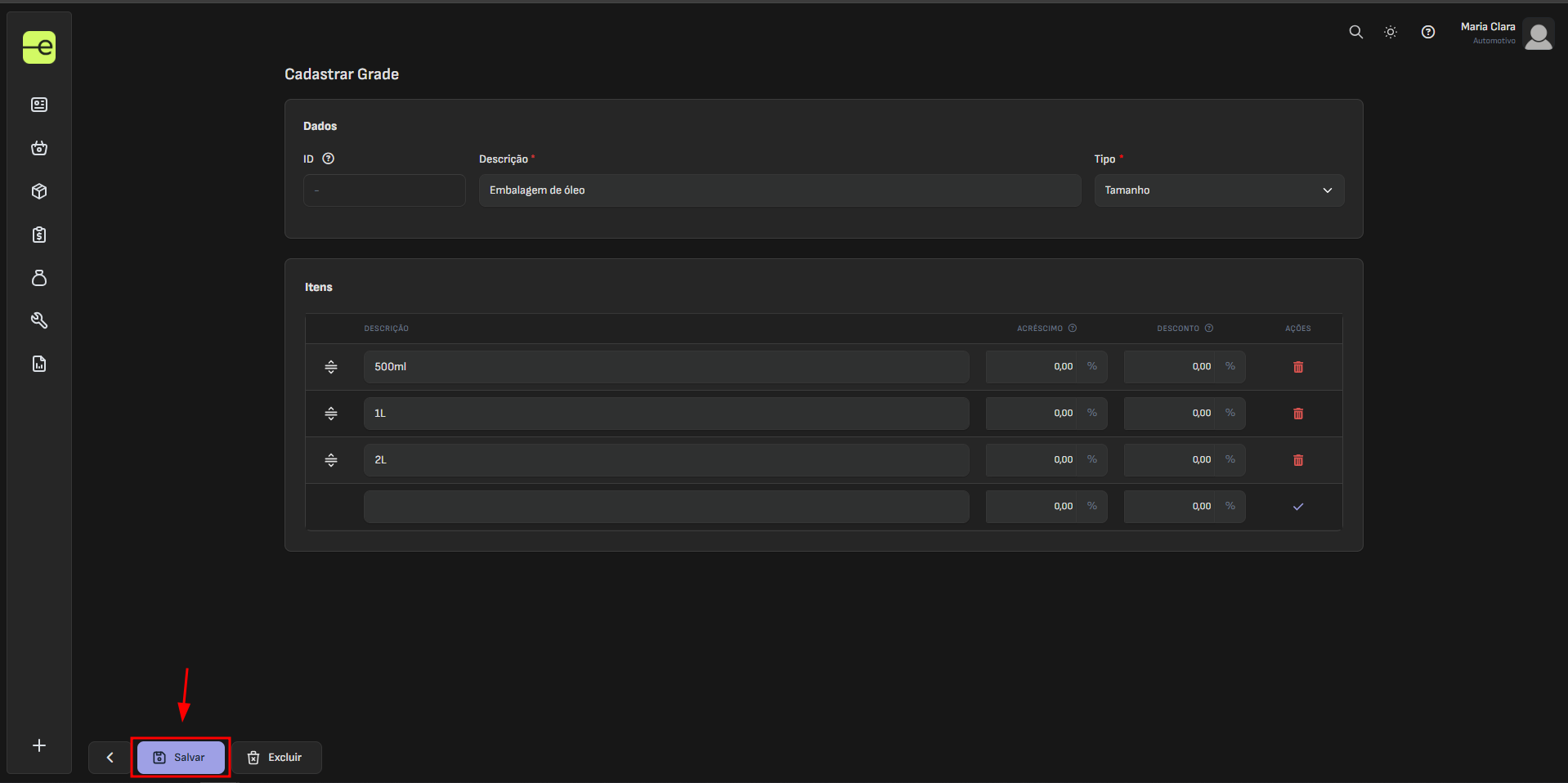Open the wrench tools sidebar icon

pyautogui.click(x=39, y=320)
